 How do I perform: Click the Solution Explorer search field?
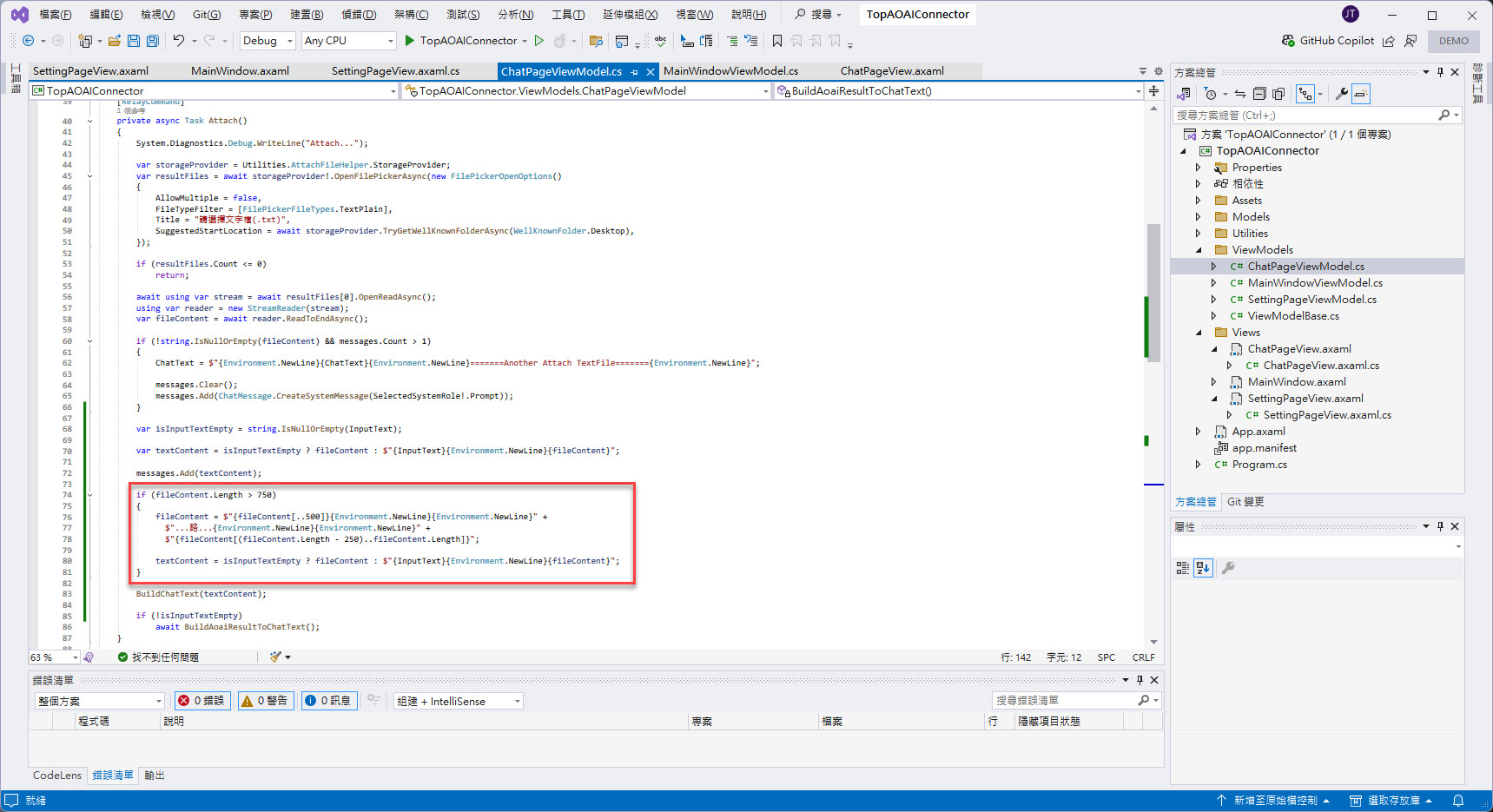coord(1317,115)
